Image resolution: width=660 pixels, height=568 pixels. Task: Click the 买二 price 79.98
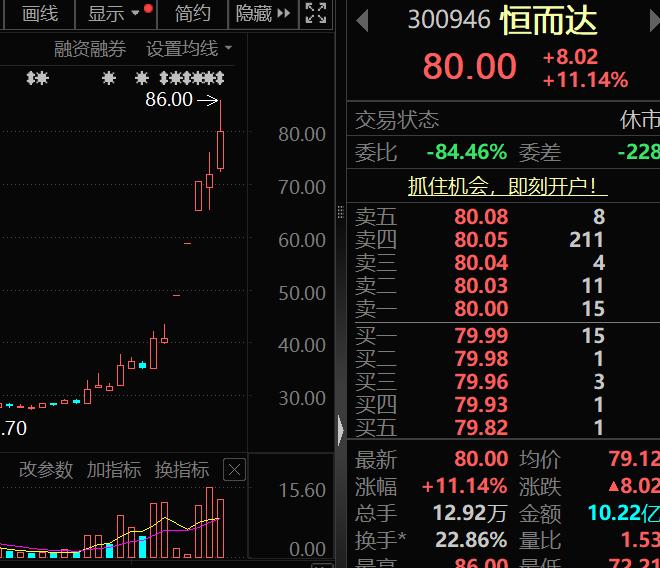point(481,359)
